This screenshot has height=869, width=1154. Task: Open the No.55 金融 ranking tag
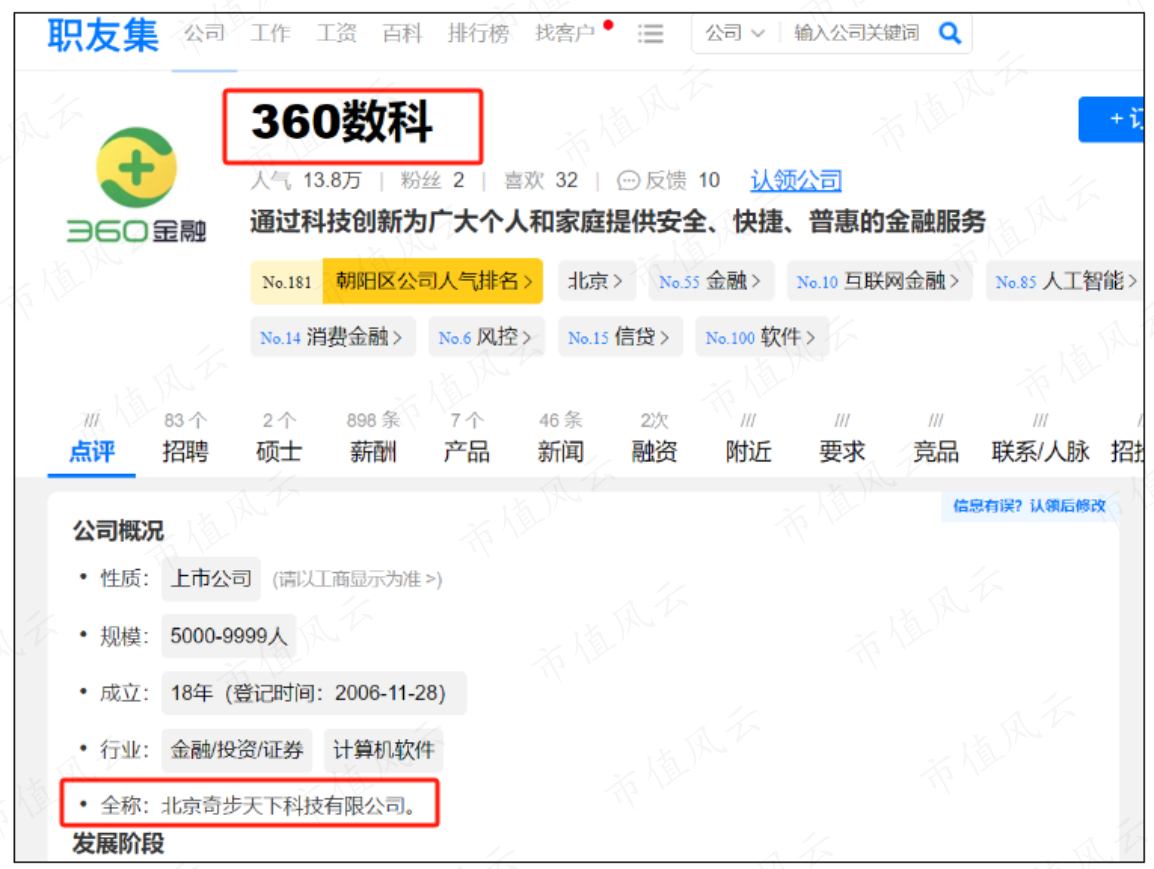[711, 281]
